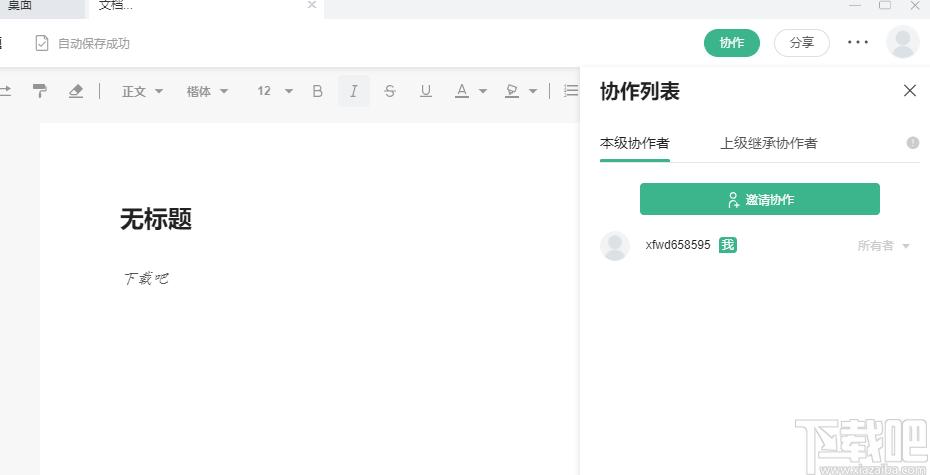Click the username xfwd658595
This screenshot has height=475, width=930.
(678, 245)
